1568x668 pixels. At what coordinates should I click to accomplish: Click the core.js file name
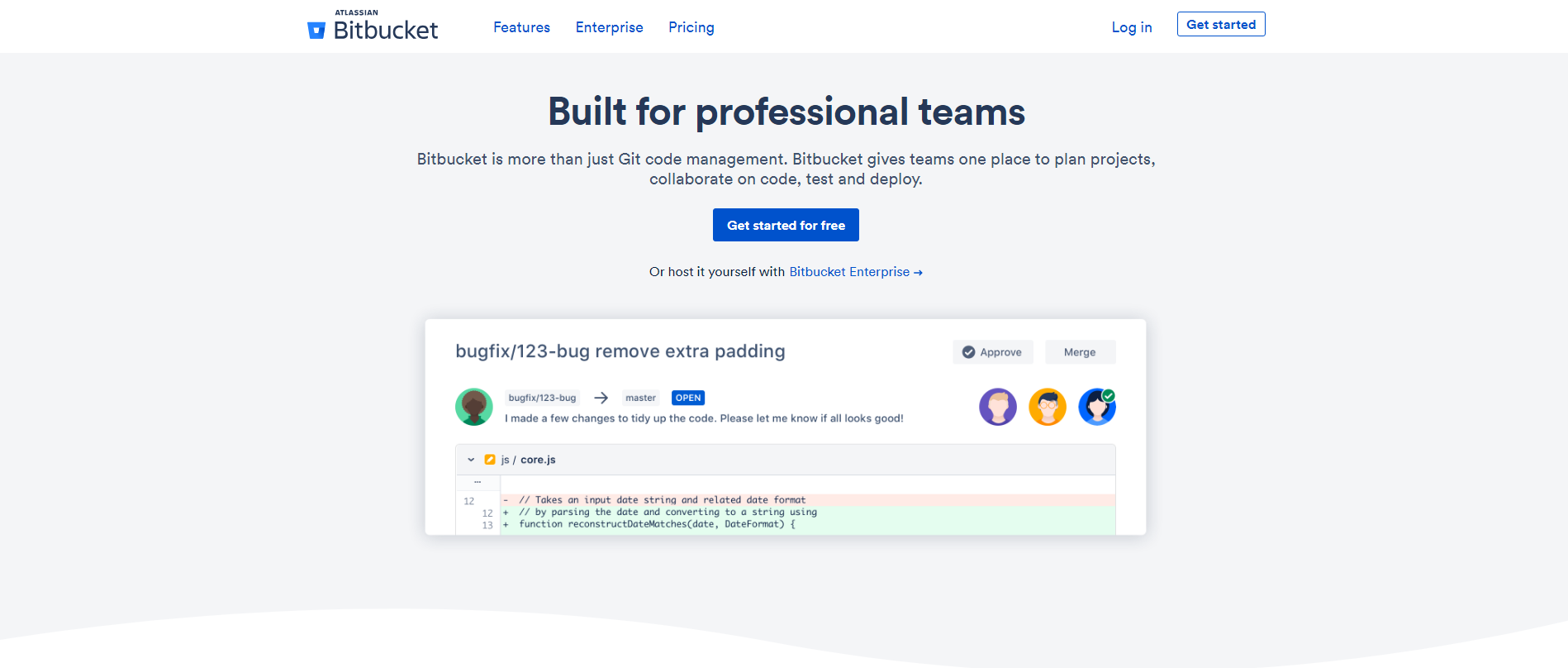538,460
